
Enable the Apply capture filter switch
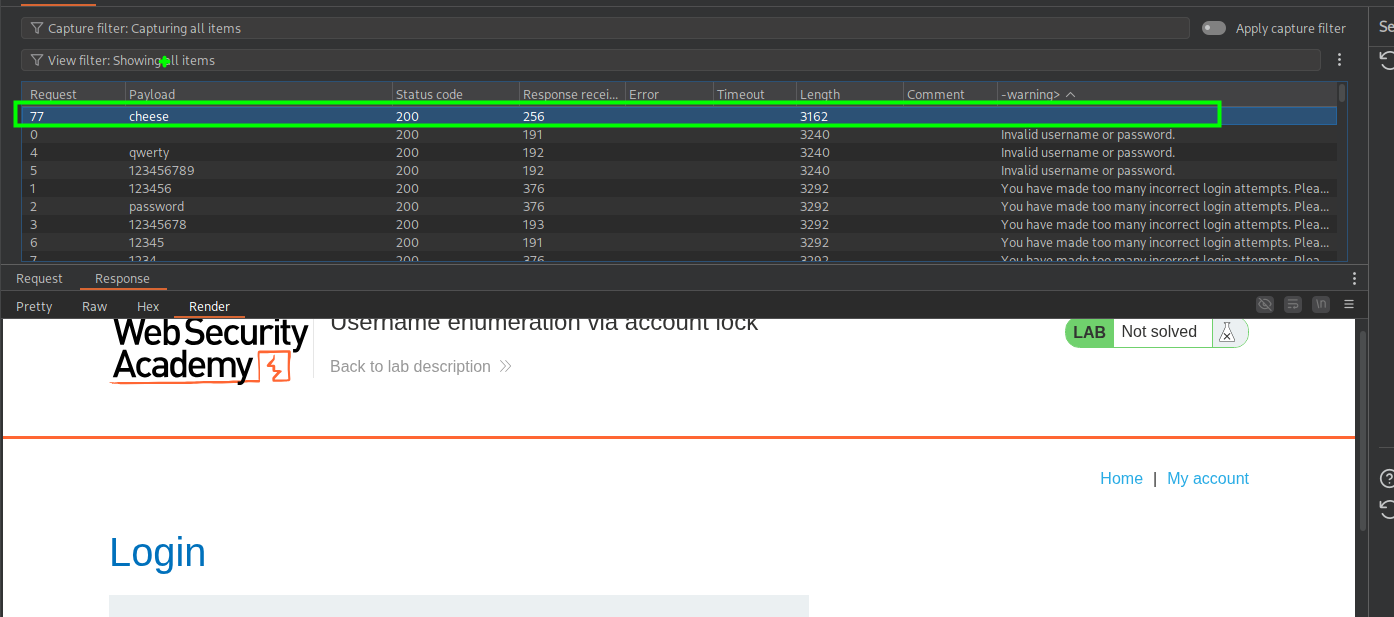coord(1214,28)
